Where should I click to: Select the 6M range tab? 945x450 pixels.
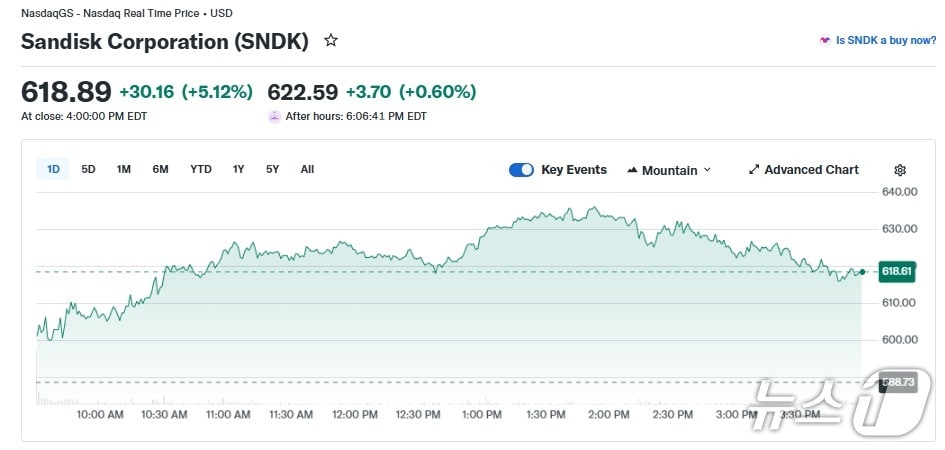pos(160,169)
